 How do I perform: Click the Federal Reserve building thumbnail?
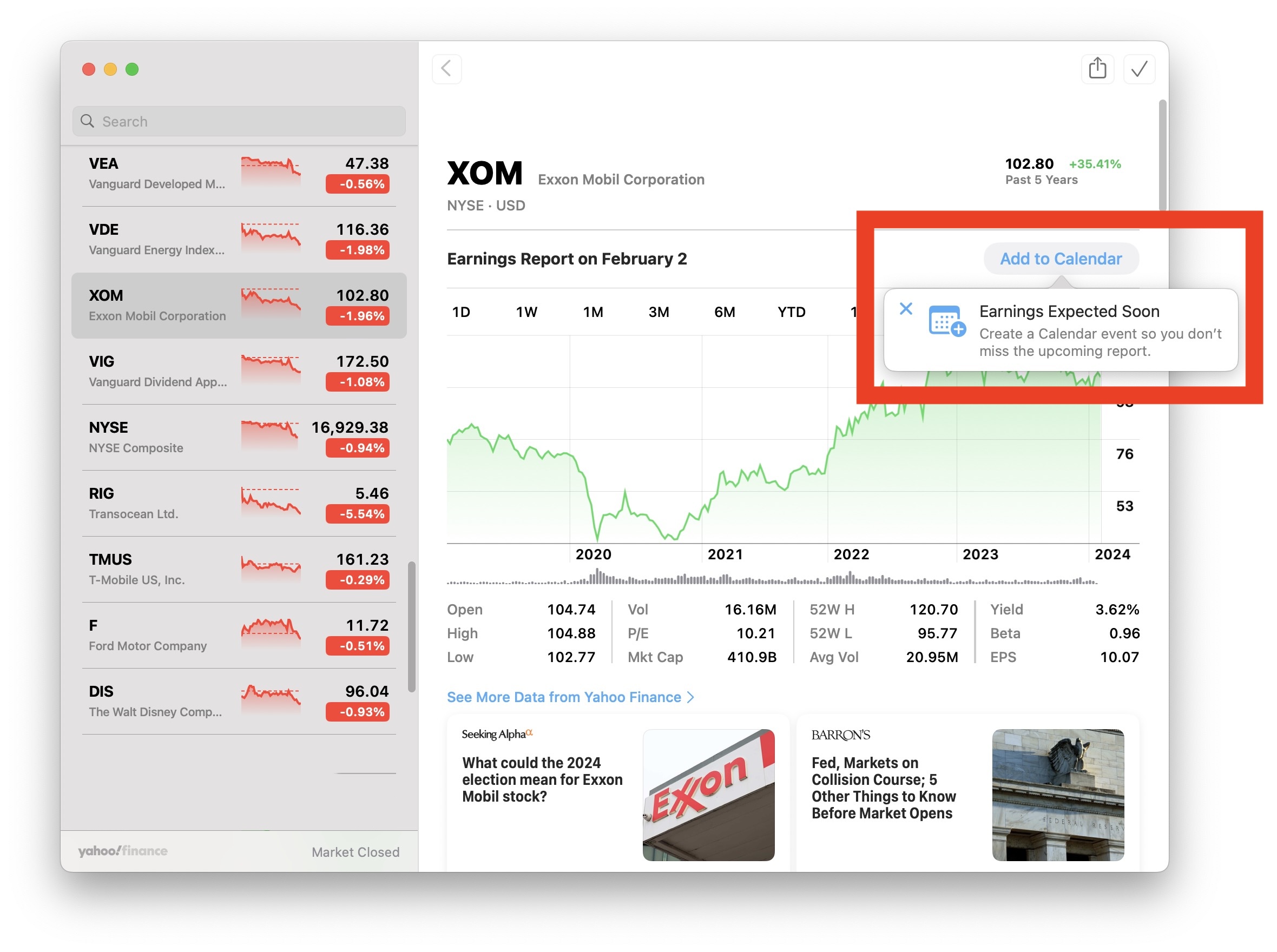pos(1057,795)
